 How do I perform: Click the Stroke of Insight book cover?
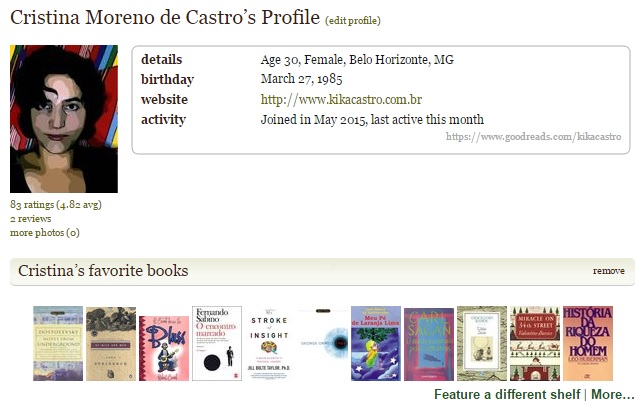pos(270,343)
